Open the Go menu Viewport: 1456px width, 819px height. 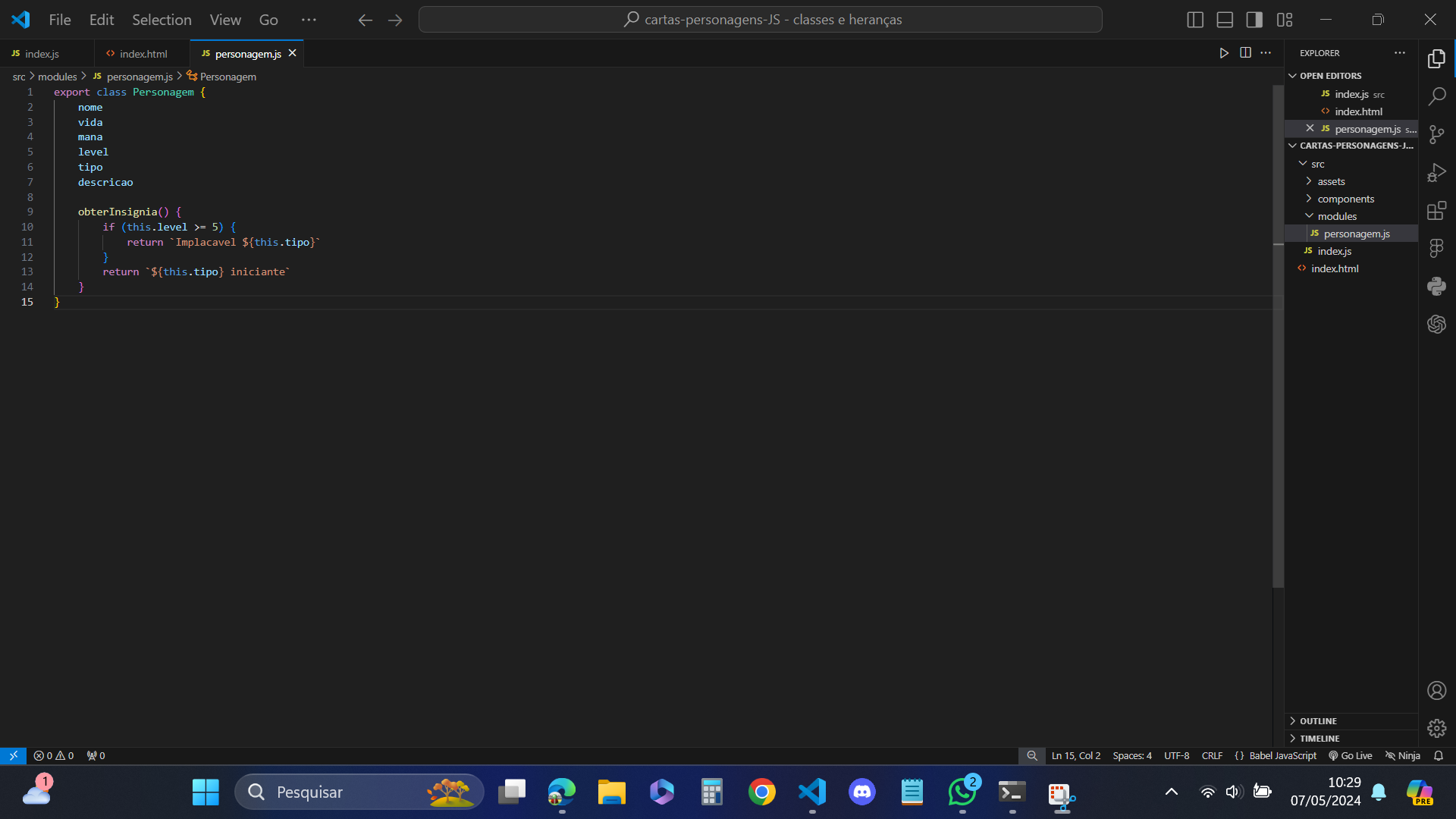[268, 20]
